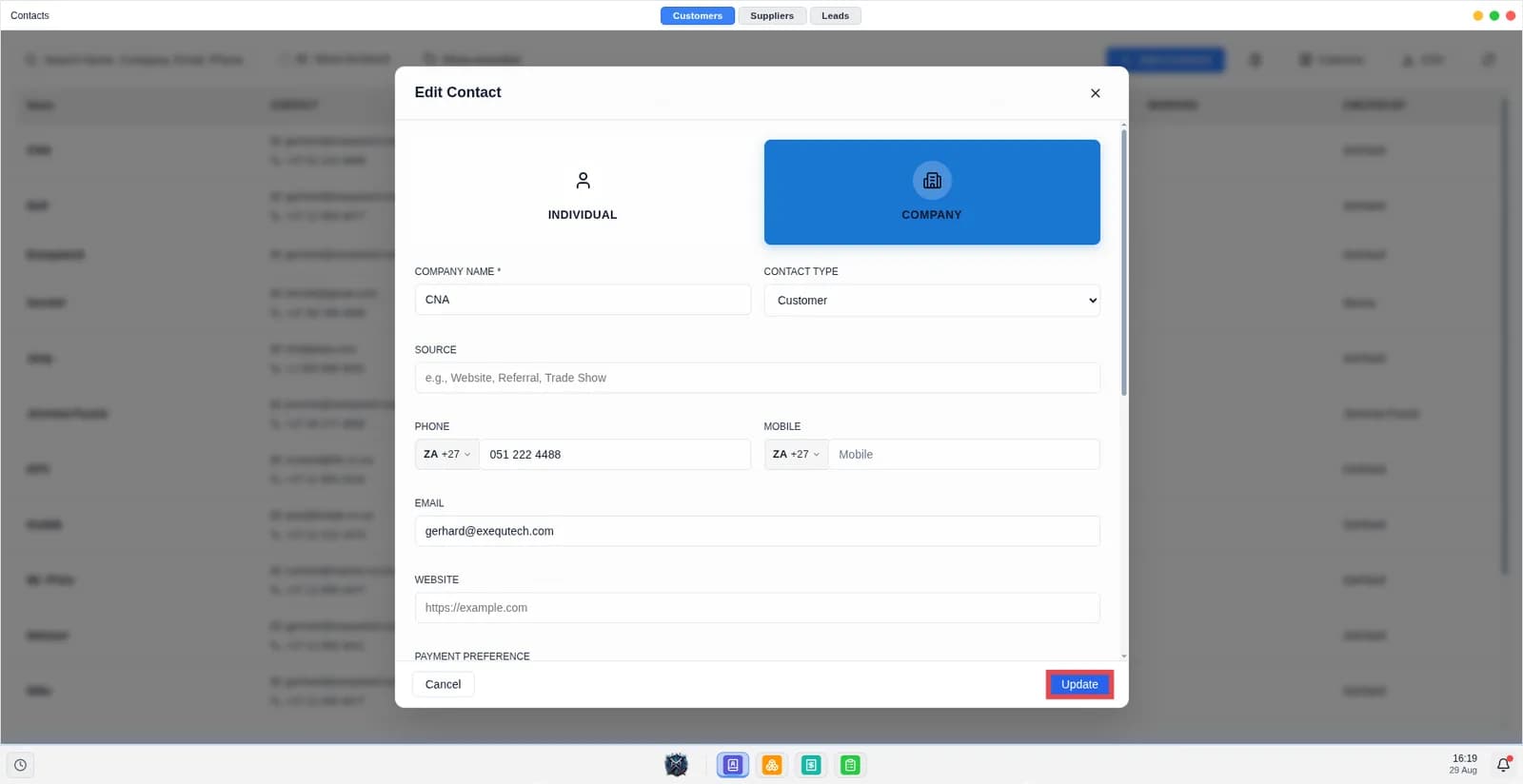Viewport: 1523px width, 784px height.
Task: Open the Mobile country code selector
Action: coord(797,455)
